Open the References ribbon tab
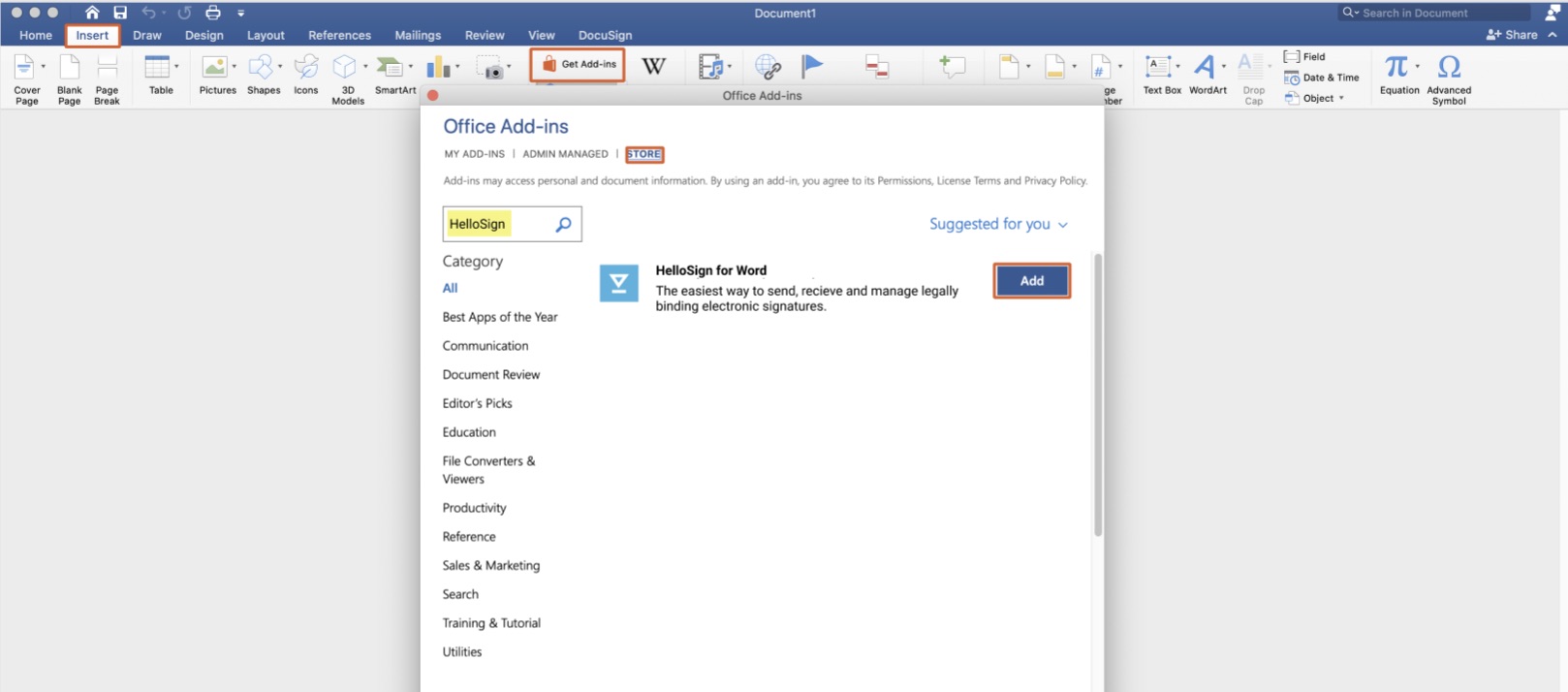1568x692 pixels. click(x=339, y=35)
